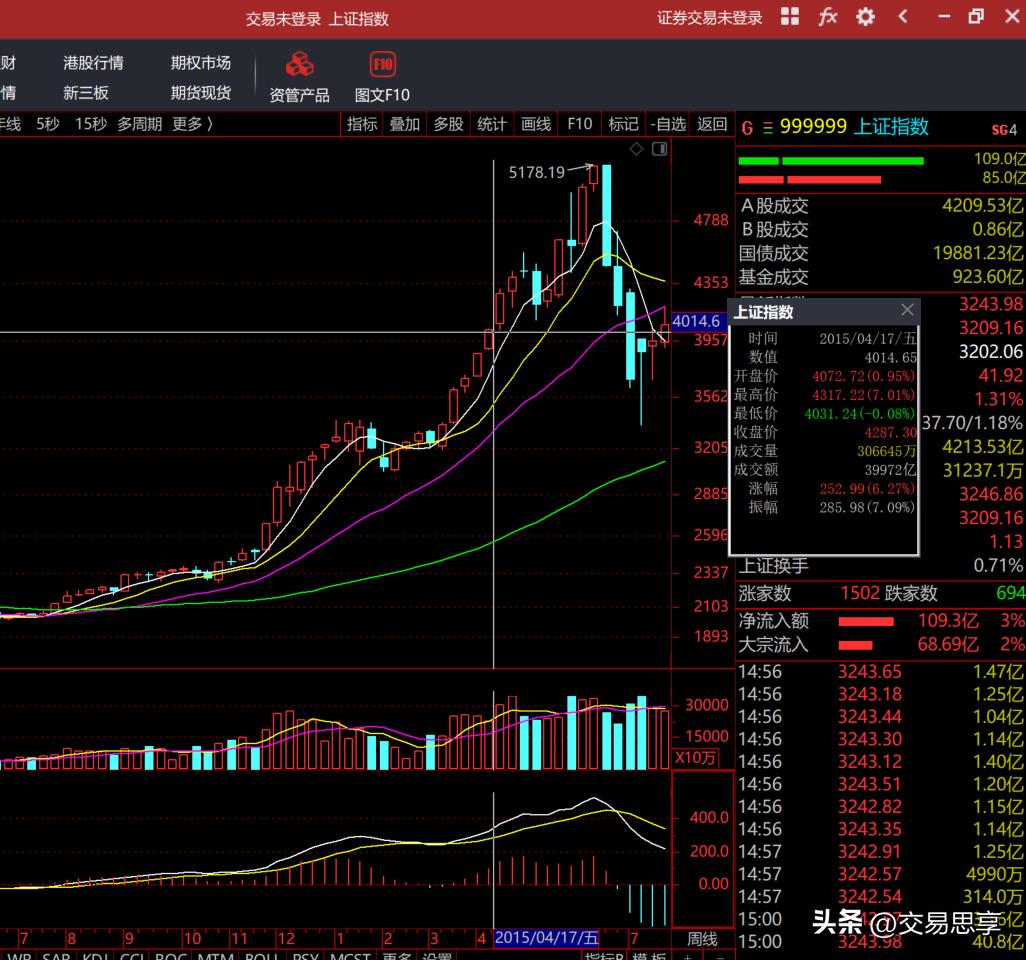1026x960 pixels.
Task: Toggle the 叠加 overlay option
Action: point(405,124)
